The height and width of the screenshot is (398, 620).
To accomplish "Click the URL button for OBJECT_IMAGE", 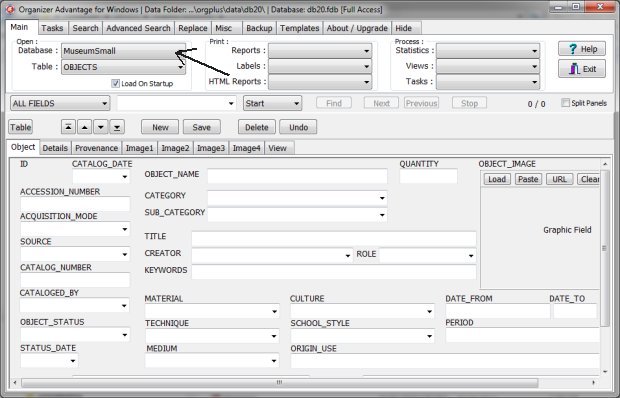I will (x=559, y=179).
